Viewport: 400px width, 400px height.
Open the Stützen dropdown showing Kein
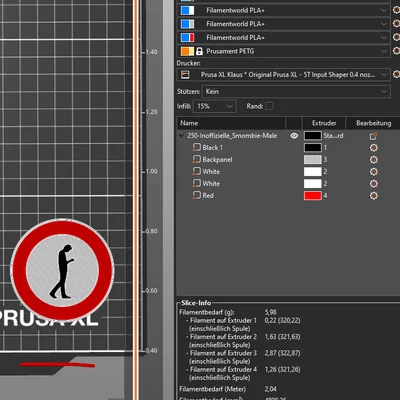296,91
